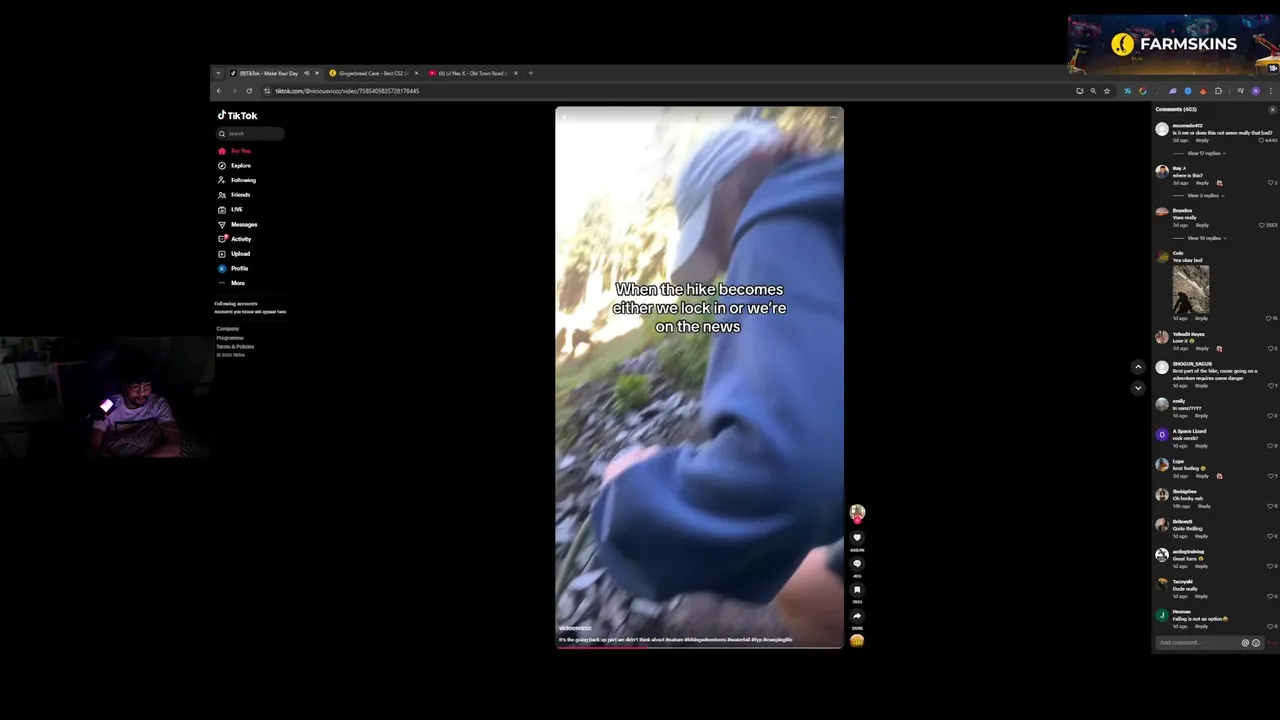The width and height of the screenshot is (1280, 720).
Task: Click the TikTok logo
Action: tap(238, 115)
